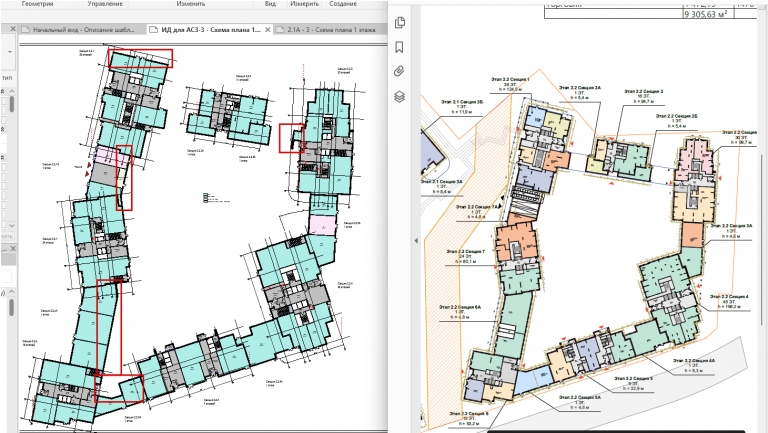Click the project browser scroll-up arrow

click(12, 291)
